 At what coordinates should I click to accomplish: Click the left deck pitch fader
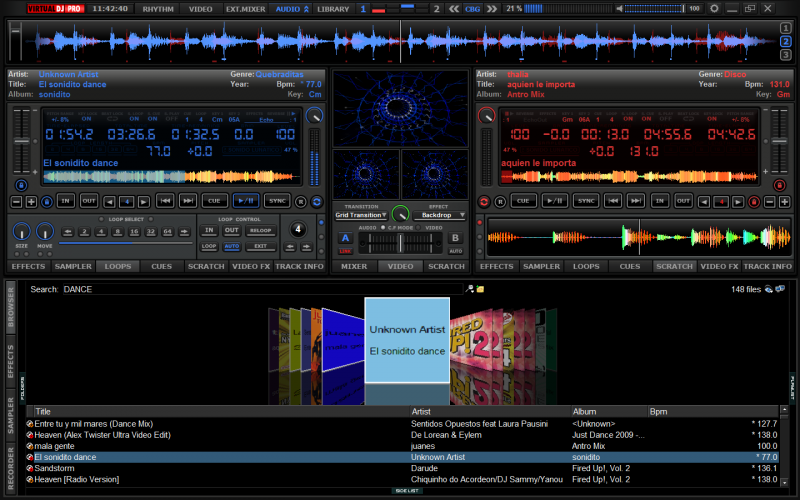[x=21, y=141]
